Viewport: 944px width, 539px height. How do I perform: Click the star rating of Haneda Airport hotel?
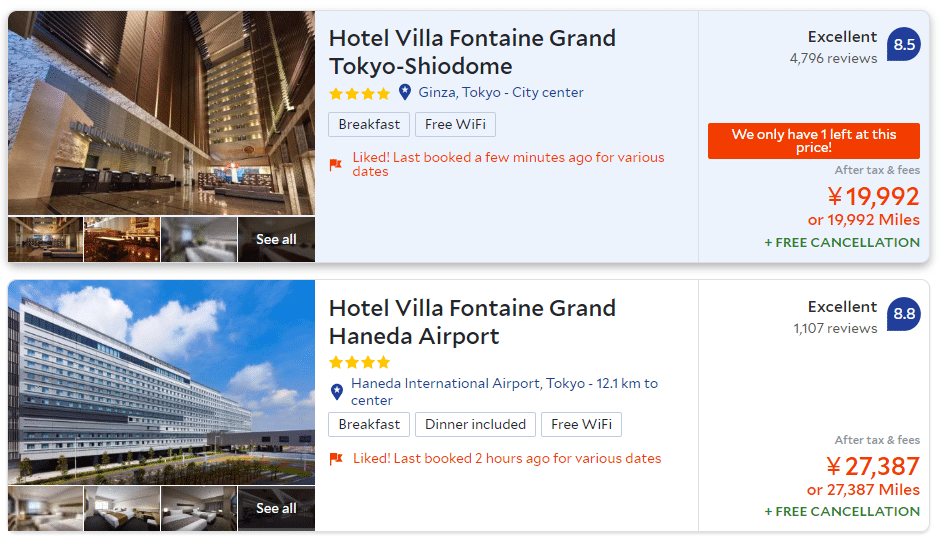tap(359, 362)
